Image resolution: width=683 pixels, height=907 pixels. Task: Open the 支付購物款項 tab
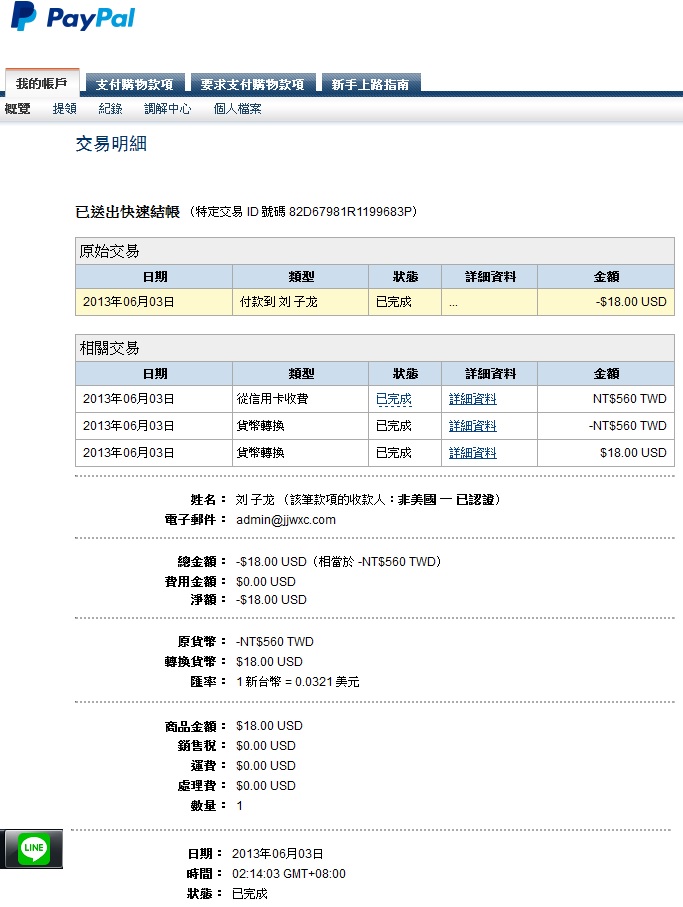[x=135, y=84]
